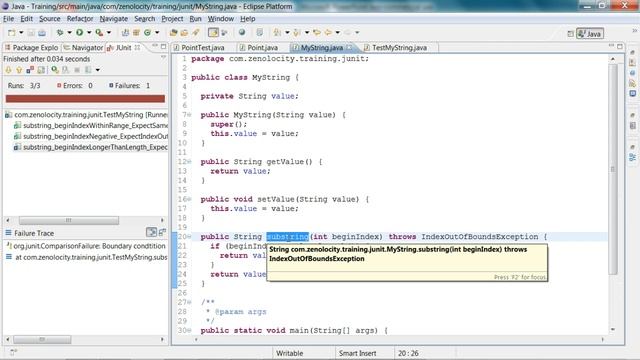This screenshot has width=640, height=360.
Task: Click the Rerun Test icon in JUnit
Action: pyautogui.click(x=55, y=70)
